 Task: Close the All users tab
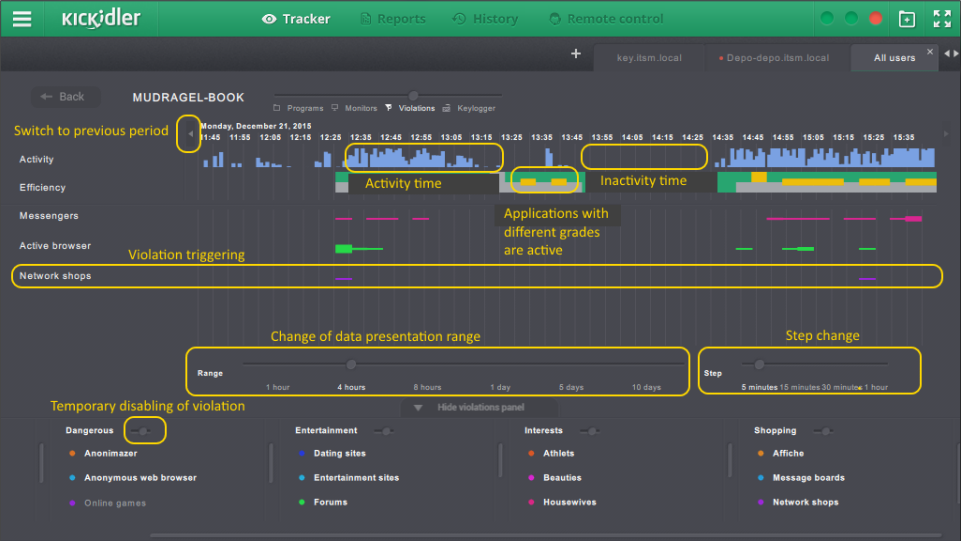(930, 52)
